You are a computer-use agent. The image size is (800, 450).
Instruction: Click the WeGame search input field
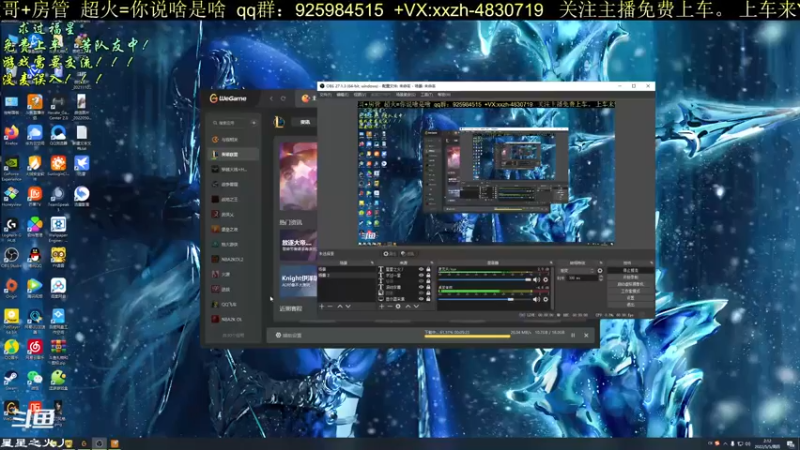click(x=232, y=123)
